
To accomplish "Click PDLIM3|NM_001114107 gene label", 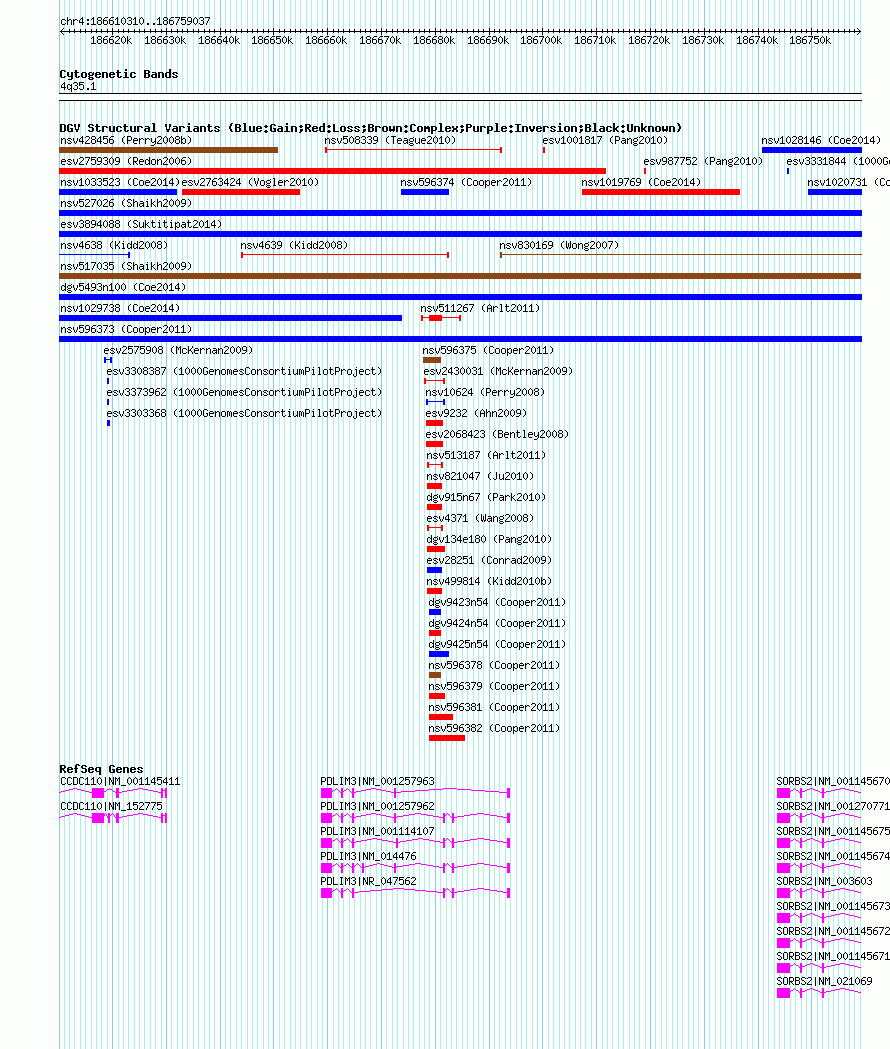I will click(x=377, y=832).
